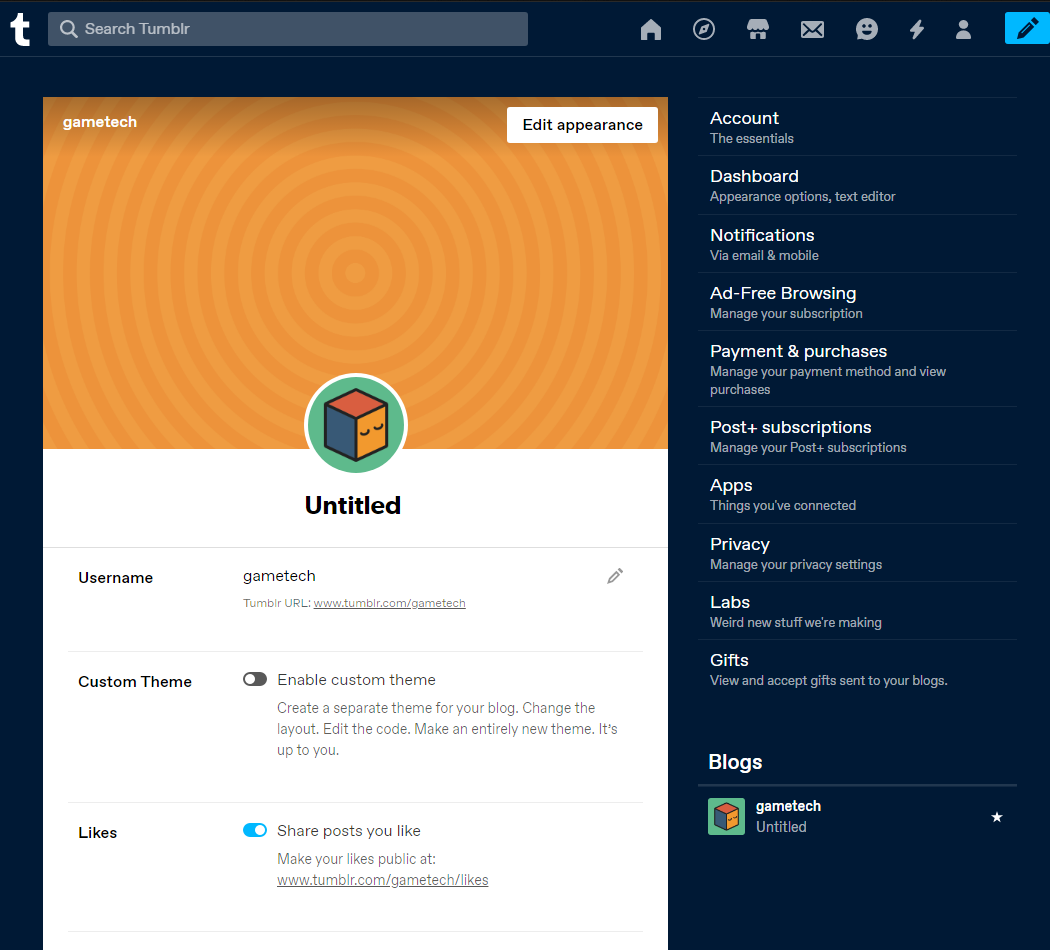The width and height of the screenshot is (1050, 950).
Task: Open Labs settings section
Action: click(x=857, y=611)
